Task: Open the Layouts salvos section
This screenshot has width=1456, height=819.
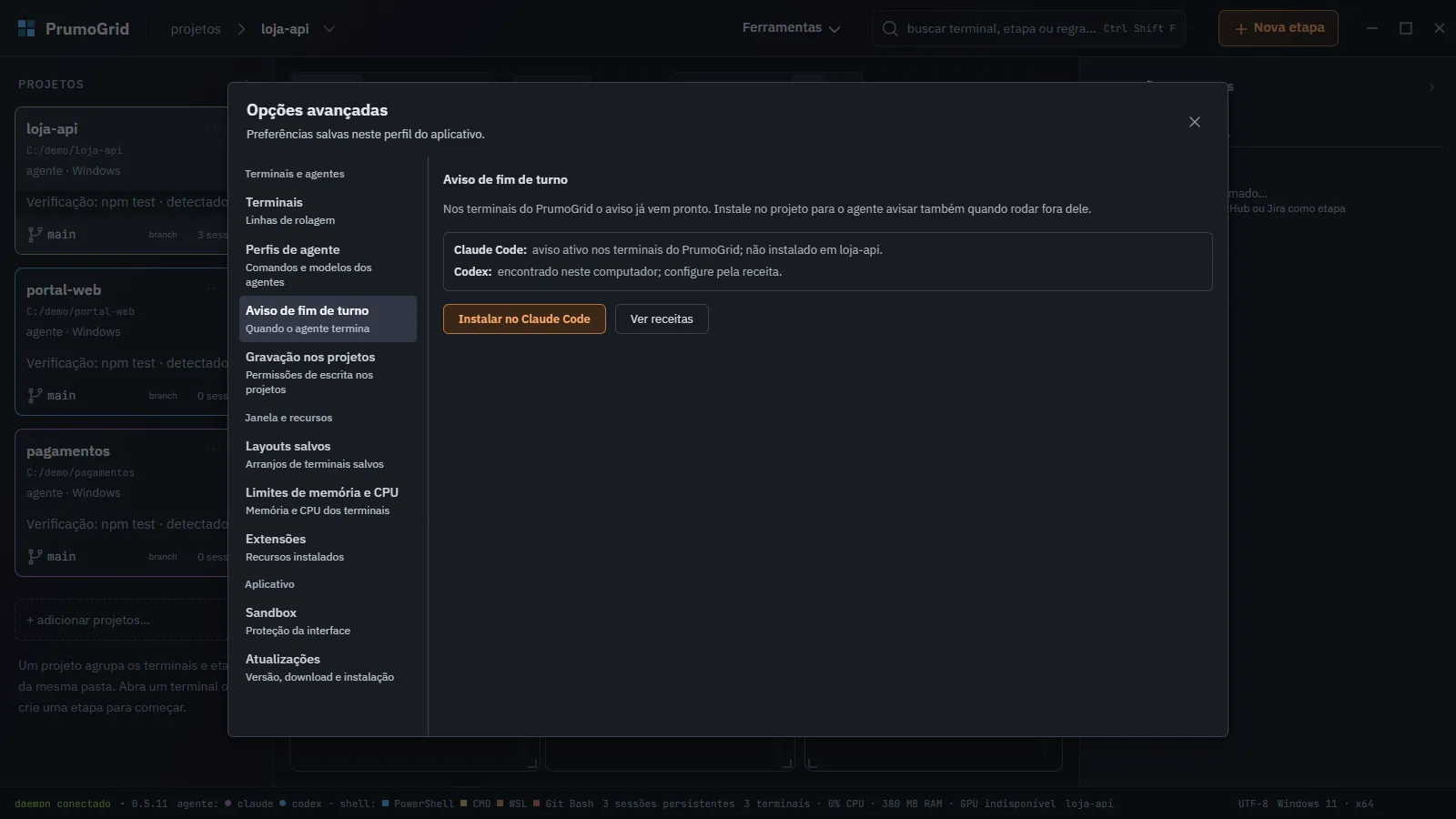Action: click(x=328, y=454)
